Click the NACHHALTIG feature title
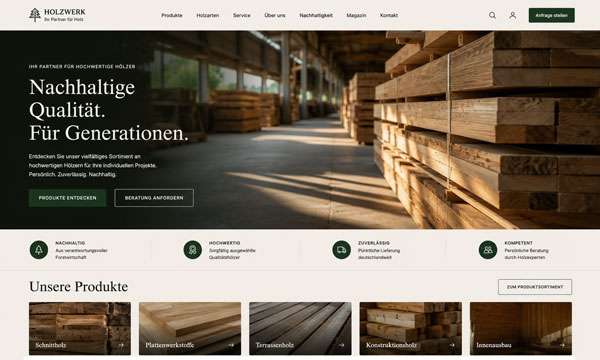The width and height of the screenshot is (600, 360). pyautogui.click(x=70, y=243)
